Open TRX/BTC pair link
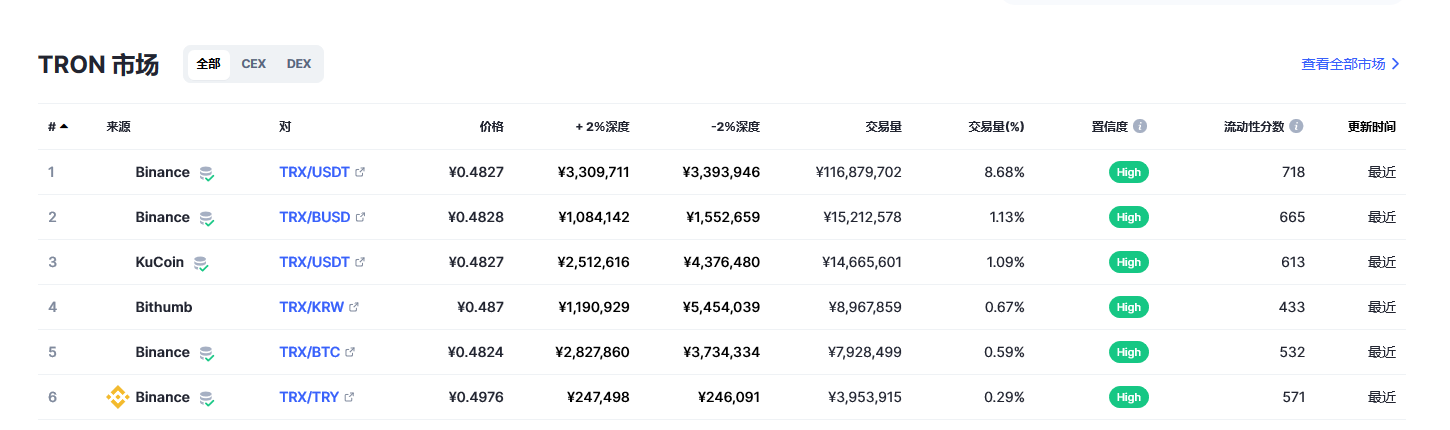The height and width of the screenshot is (430, 1450). click(x=309, y=352)
